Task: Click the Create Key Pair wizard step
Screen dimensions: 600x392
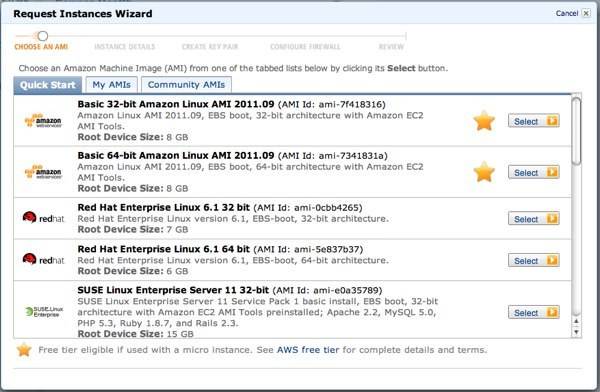Action: click(210, 47)
